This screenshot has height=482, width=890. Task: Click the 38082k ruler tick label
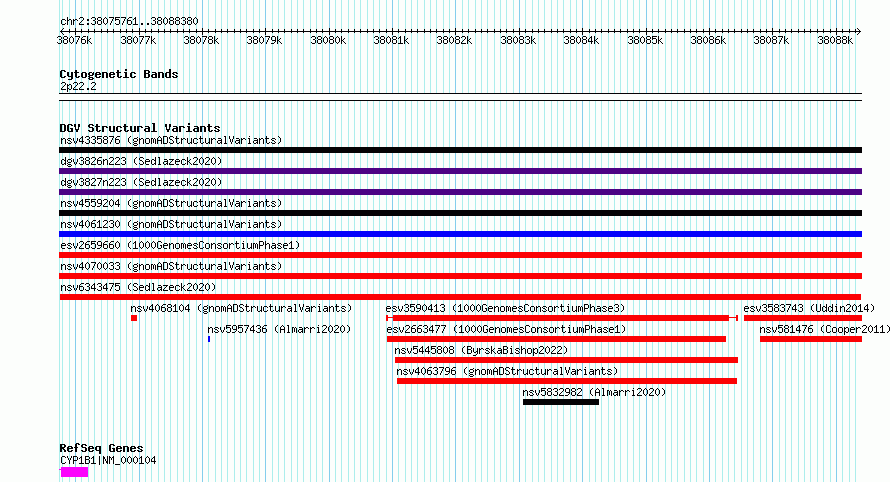[x=454, y=41]
